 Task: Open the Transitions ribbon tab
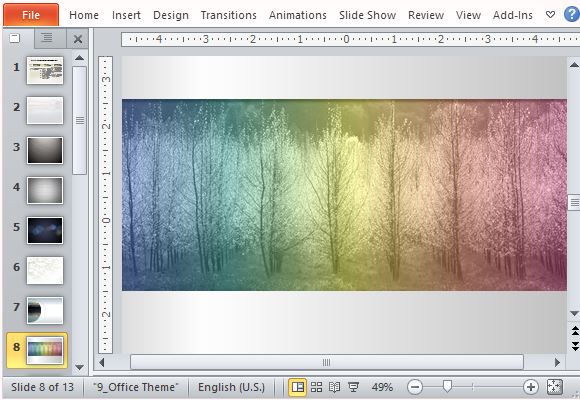click(x=229, y=15)
